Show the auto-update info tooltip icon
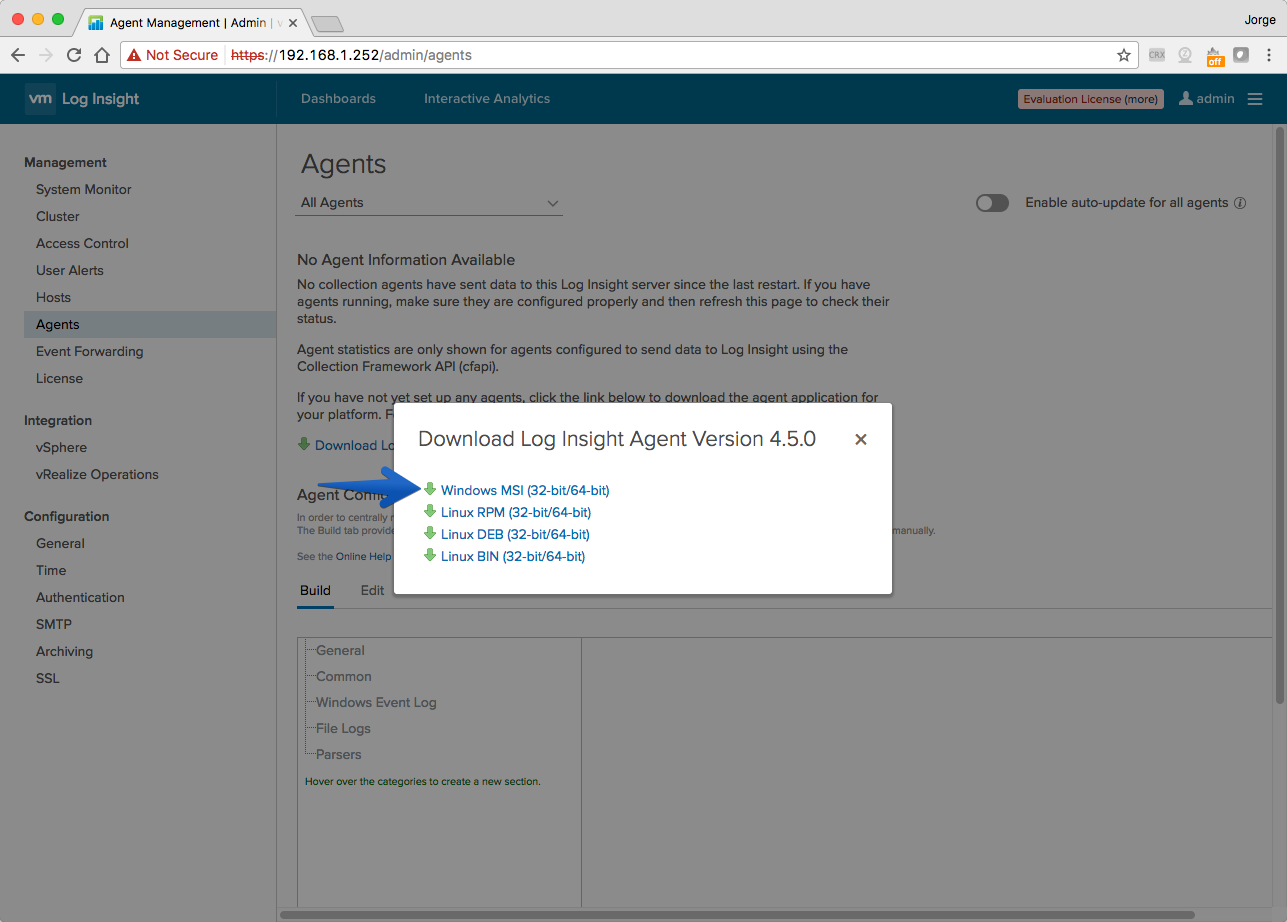This screenshot has width=1287, height=922. click(1240, 203)
